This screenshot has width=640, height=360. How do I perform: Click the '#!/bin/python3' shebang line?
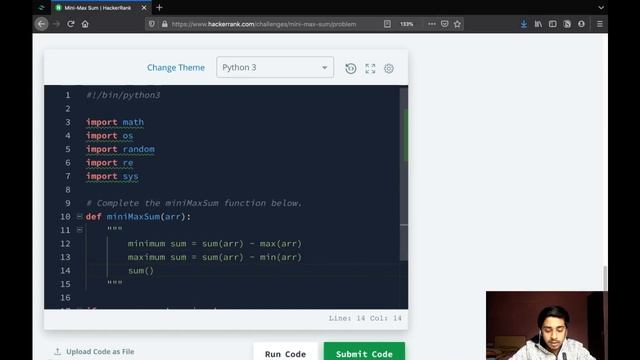(123, 95)
